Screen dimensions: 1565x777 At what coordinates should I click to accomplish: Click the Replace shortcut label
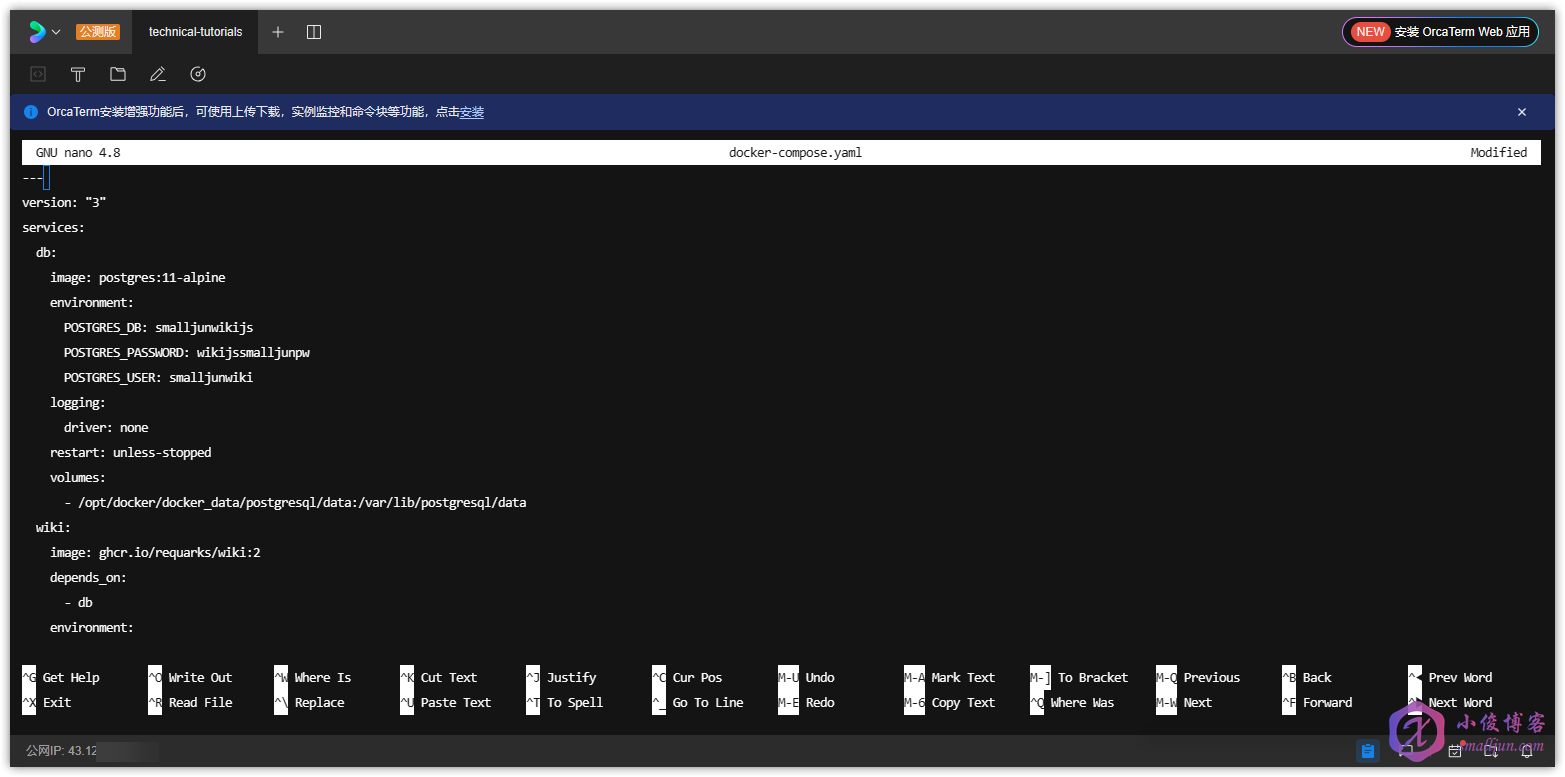(320, 703)
